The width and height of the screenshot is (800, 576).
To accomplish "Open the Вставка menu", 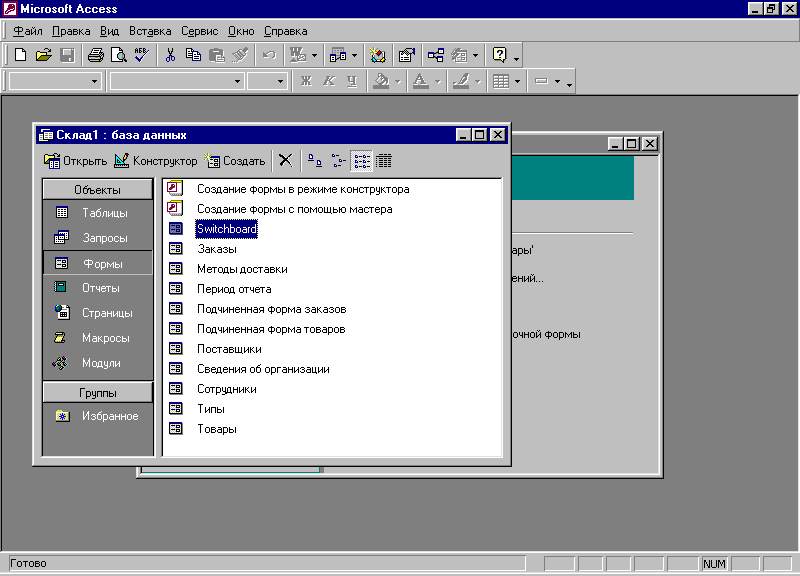I will click(150, 31).
